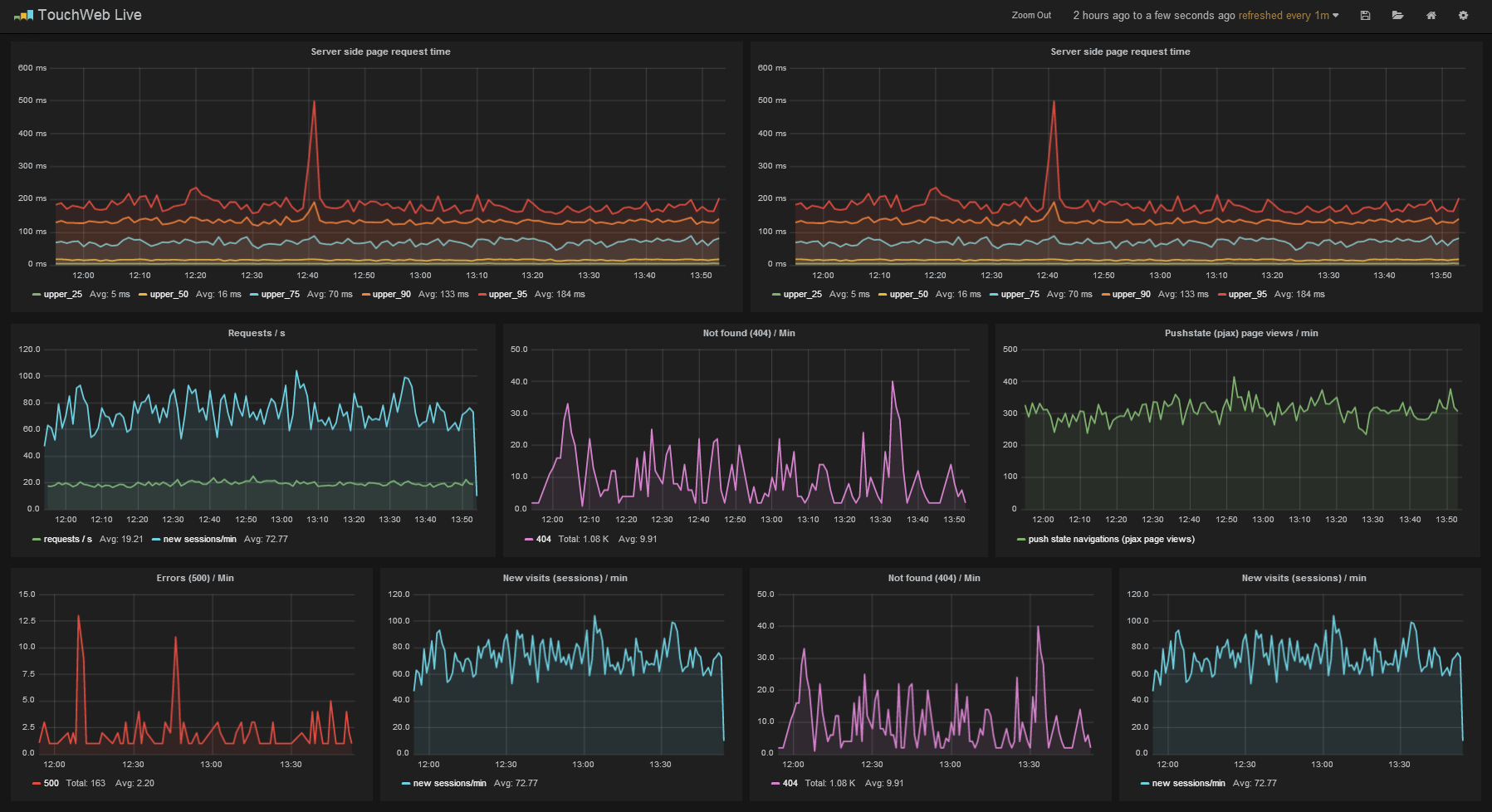The height and width of the screenshot is (812, 1492).
Task: Click the green line icon beside requests / s legend
Action: coord(37,540)
